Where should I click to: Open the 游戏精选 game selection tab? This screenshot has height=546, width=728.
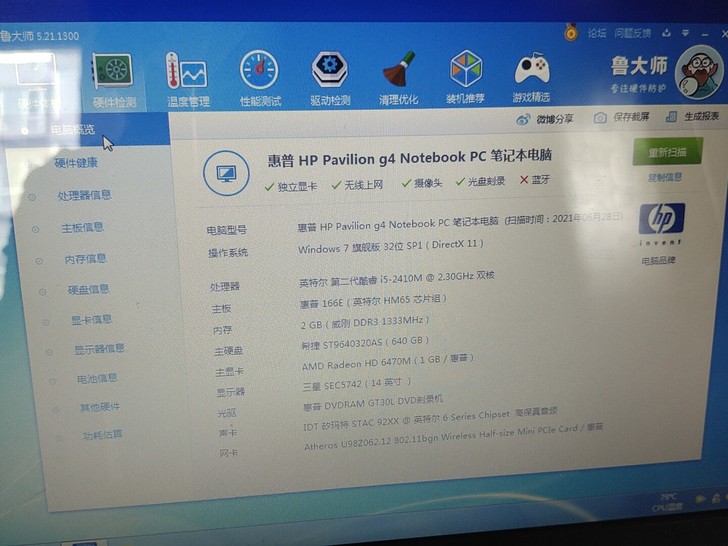(x=532, y=77)
